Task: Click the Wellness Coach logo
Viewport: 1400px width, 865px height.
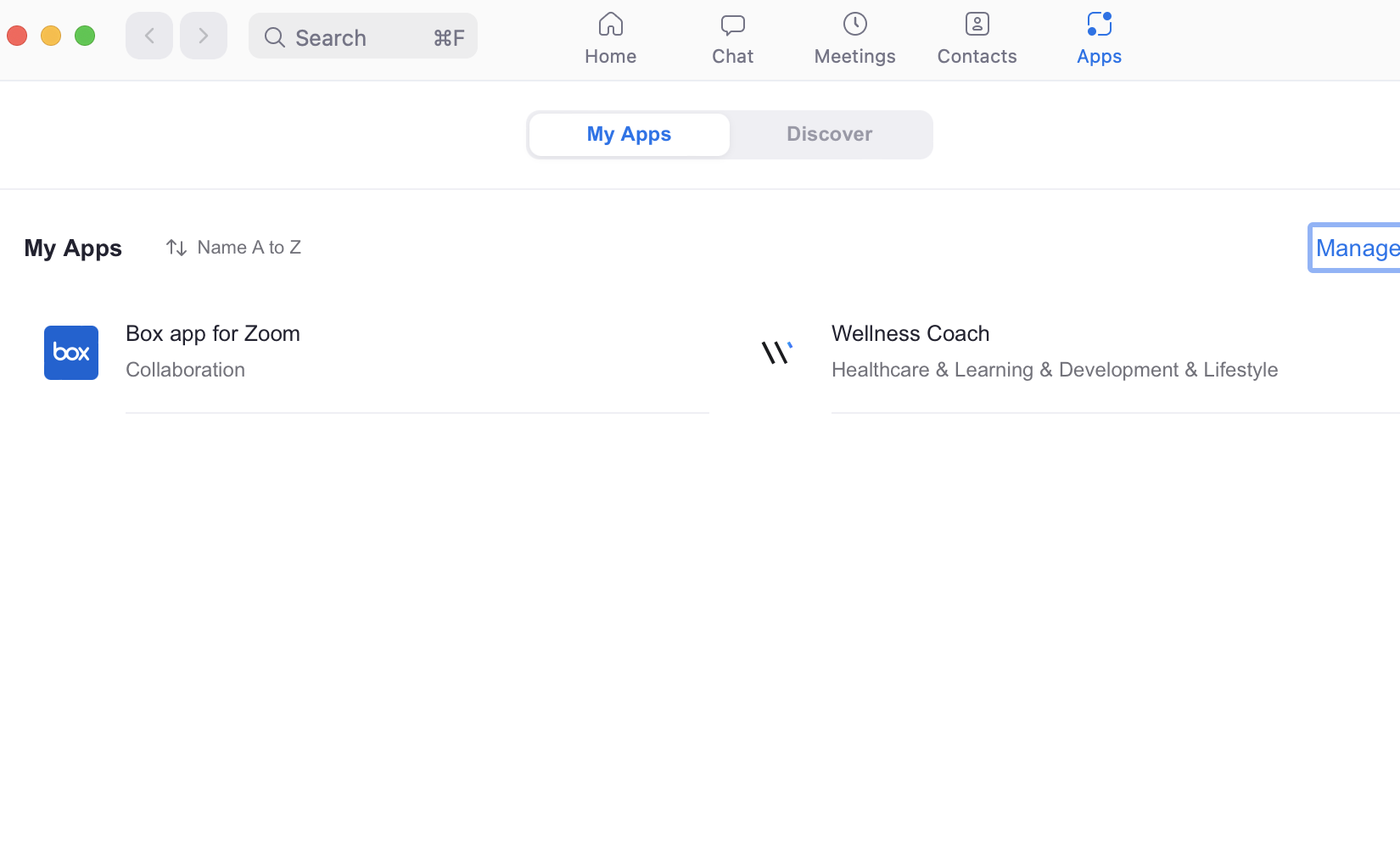Action: 777,353
